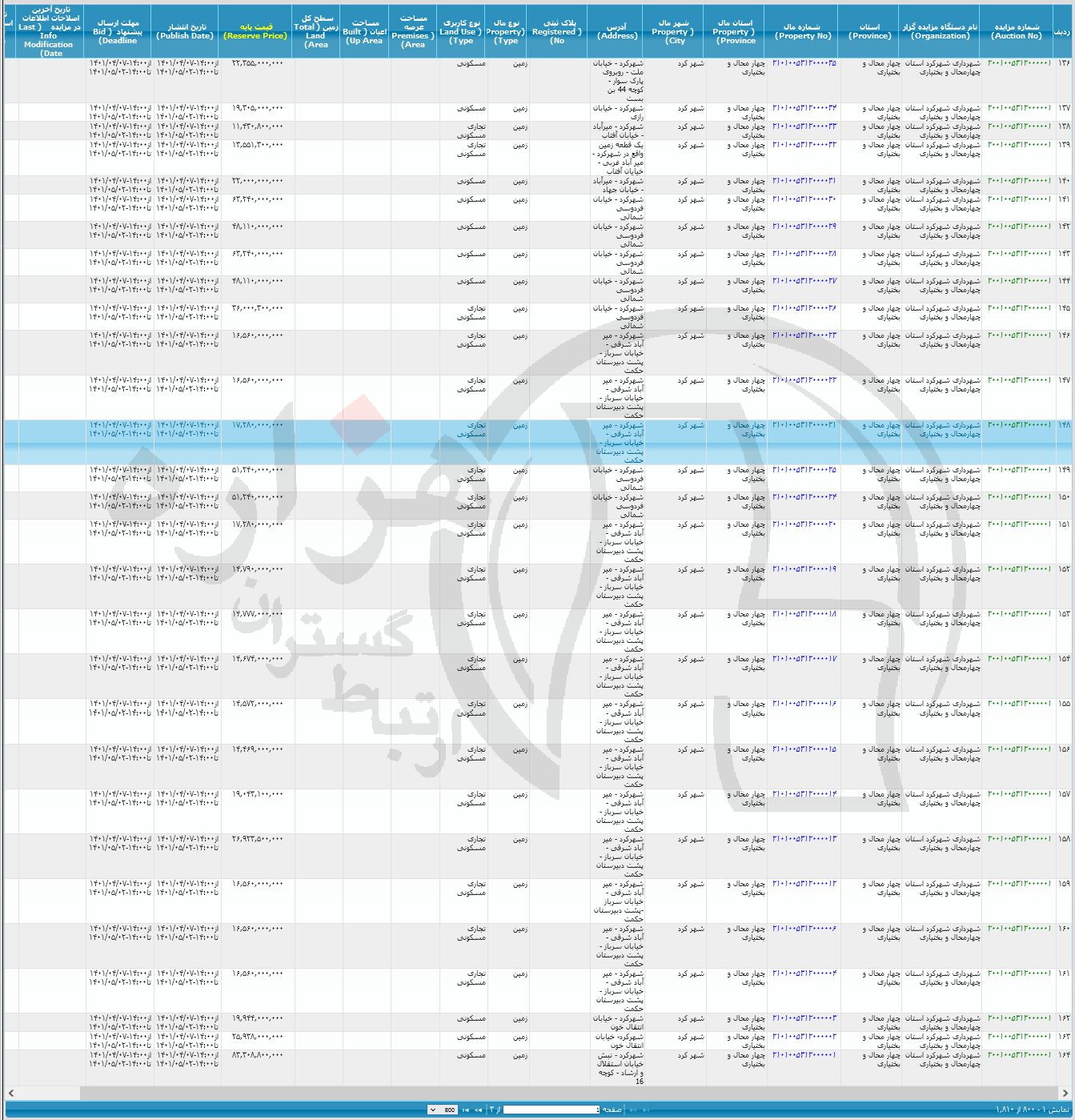Select the row number cell ۱۴۲
The image size is (1075, 1120).
(1064, 235)
